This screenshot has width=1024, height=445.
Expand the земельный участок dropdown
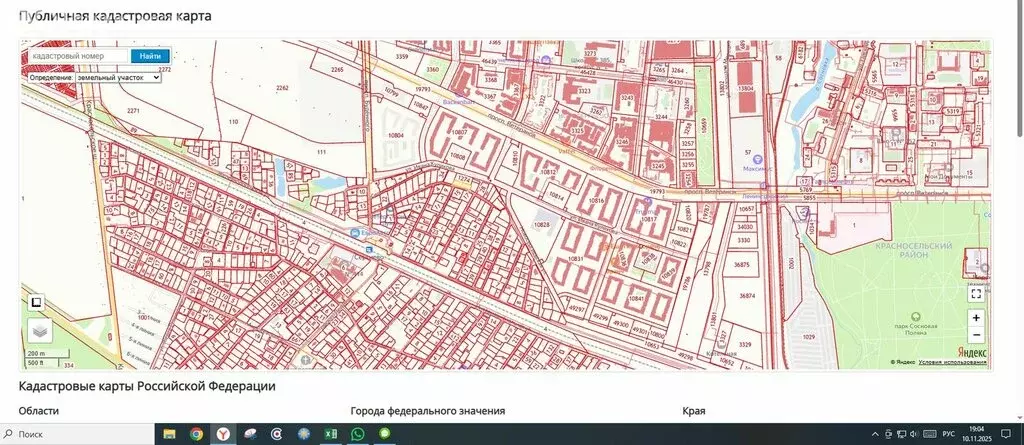[x=117, y=77]
